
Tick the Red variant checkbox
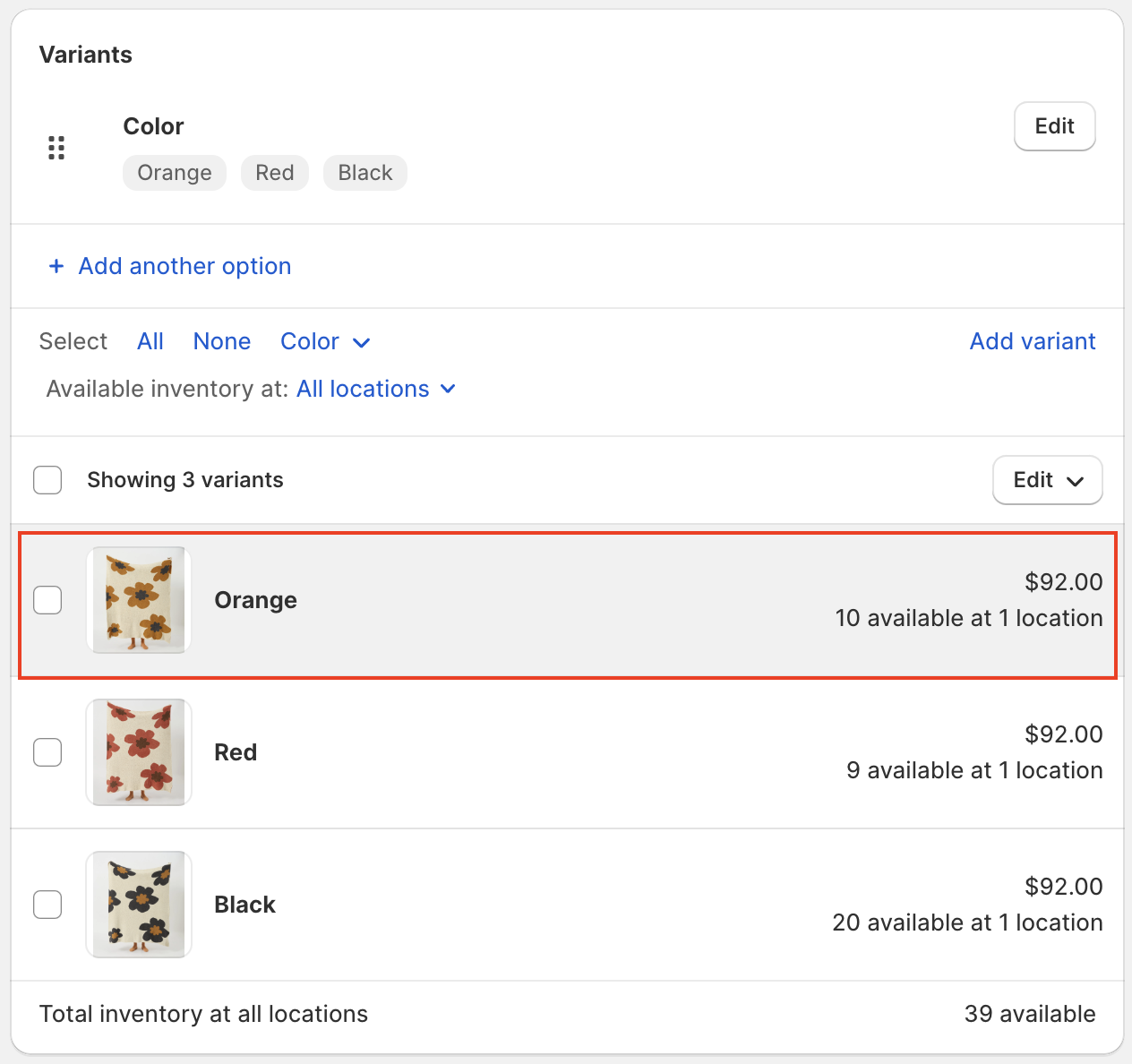47,752
